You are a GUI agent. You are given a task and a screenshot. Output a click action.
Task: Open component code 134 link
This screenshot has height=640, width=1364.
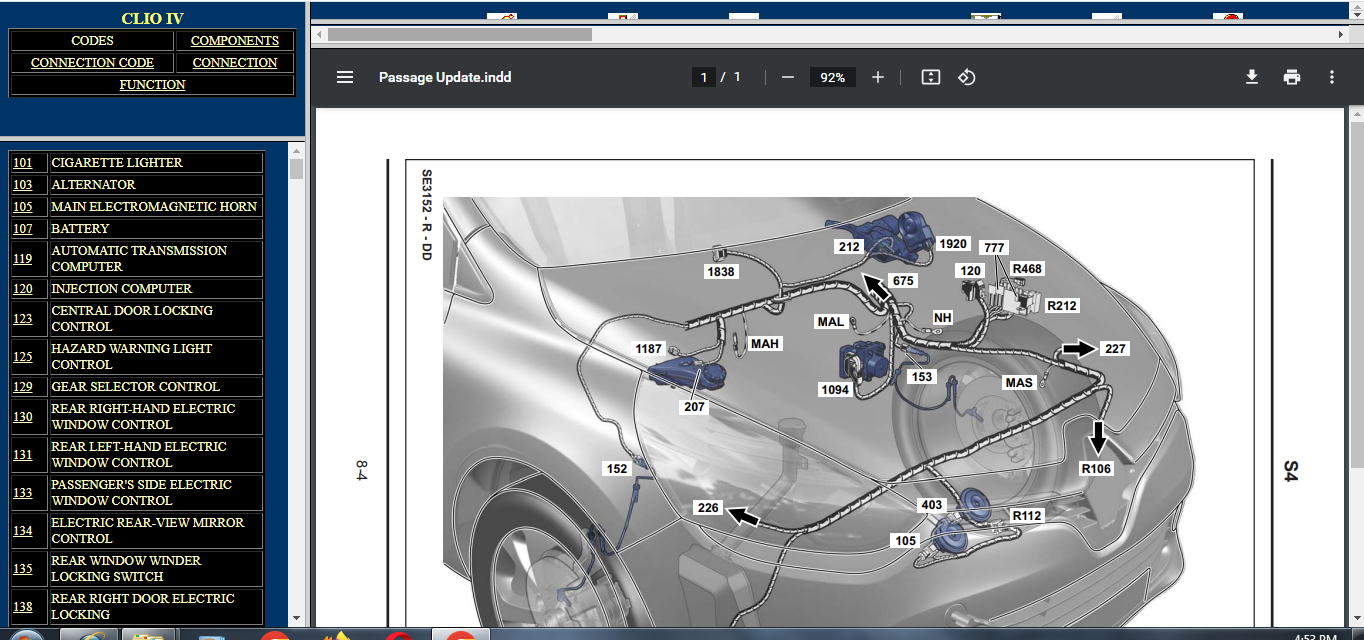click(23, 530)
